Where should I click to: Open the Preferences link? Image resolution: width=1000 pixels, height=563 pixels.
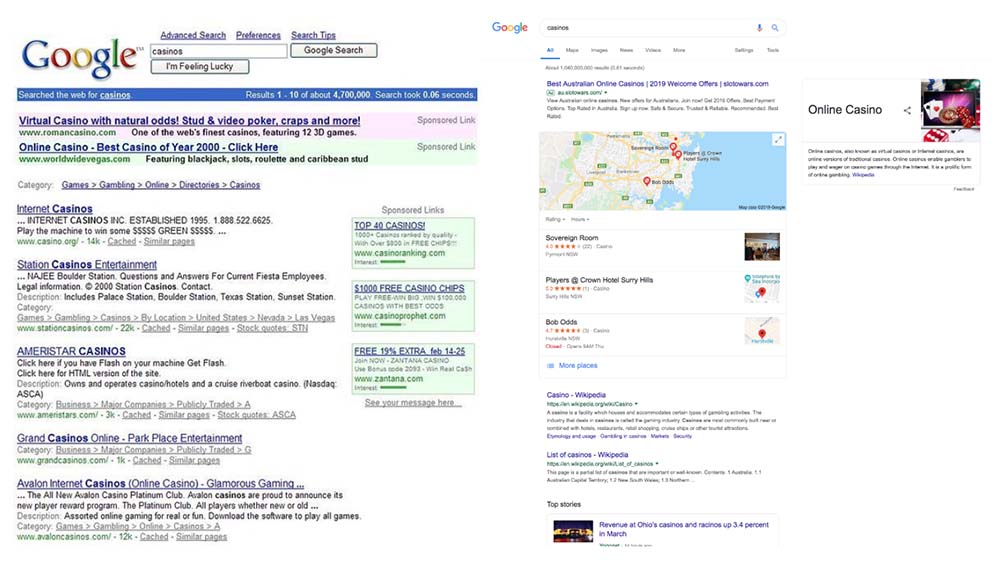258,35
